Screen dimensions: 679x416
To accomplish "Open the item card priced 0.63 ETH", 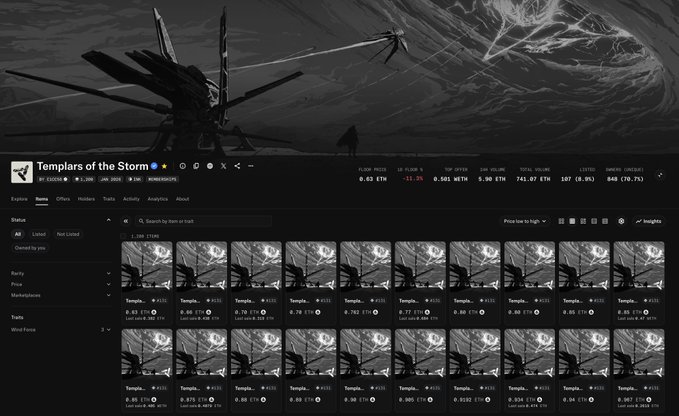I will (x=147, y=283).
